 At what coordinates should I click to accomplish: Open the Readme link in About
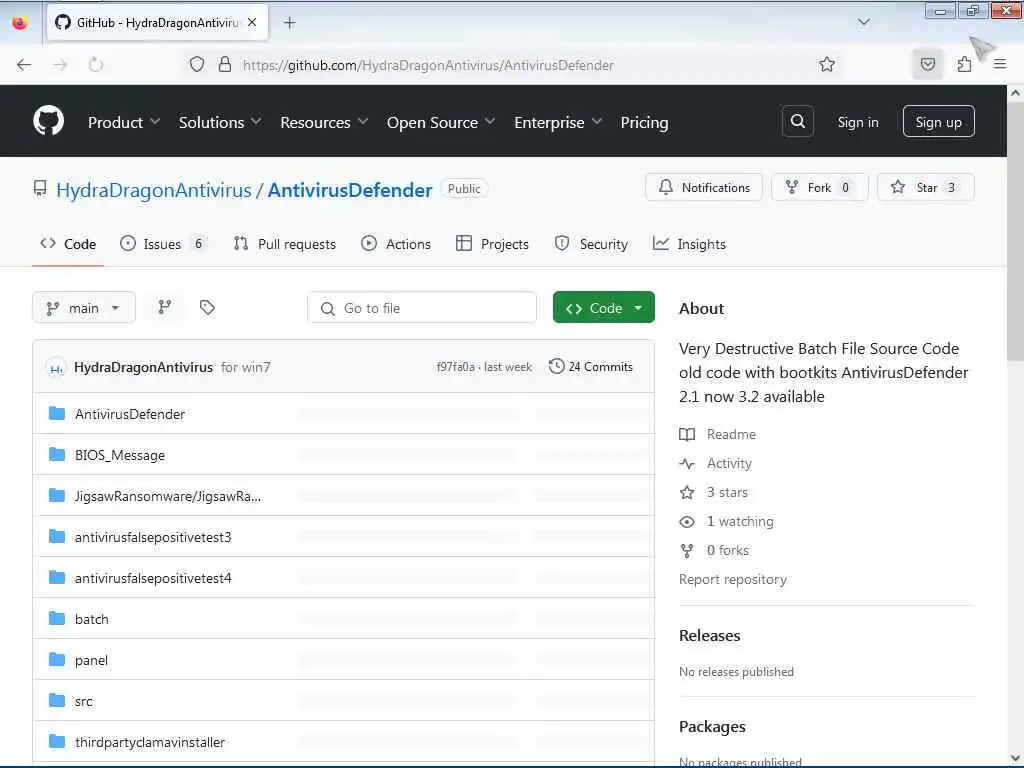tap(718, 434)
